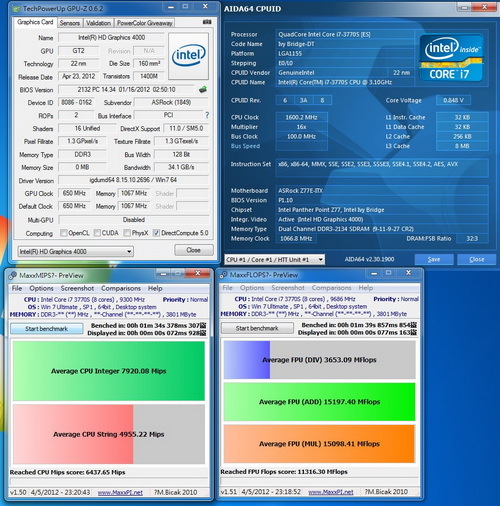Open the Options menu in MaxxFLOPS
The height and width of the screenshot is (506, 500).
252,288
